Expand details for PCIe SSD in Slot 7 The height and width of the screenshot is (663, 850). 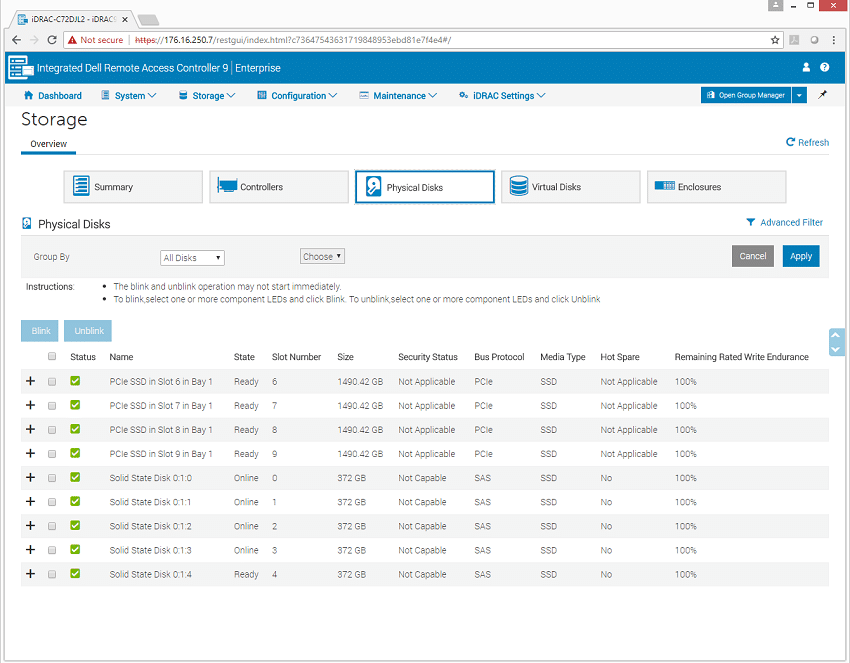coord(30,405)
